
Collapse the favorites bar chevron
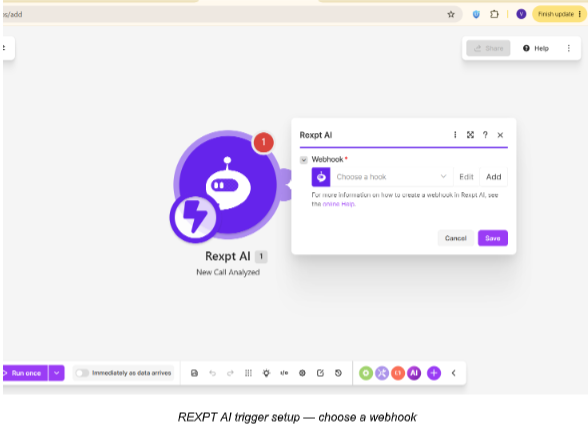click(x=454, y=373)
